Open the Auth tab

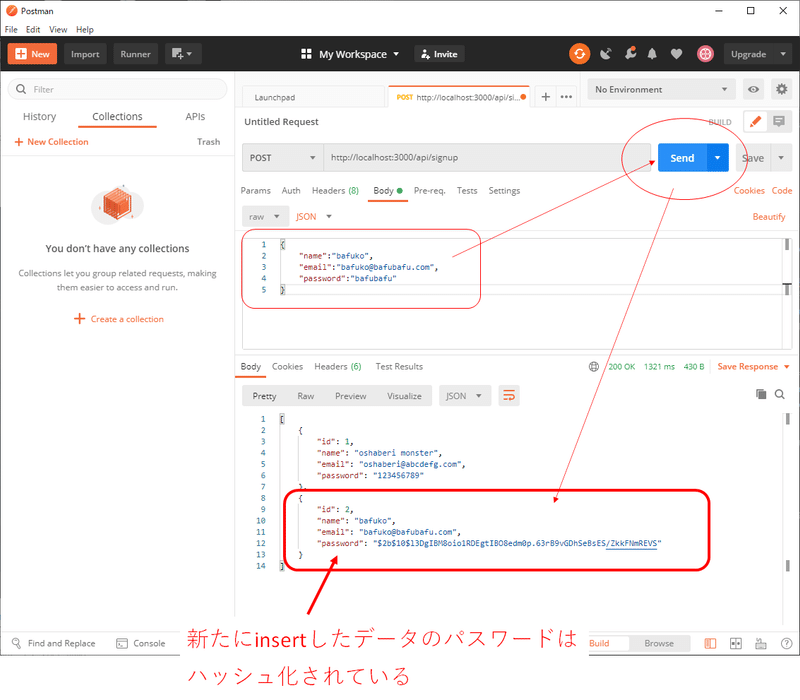coord(291,191)
